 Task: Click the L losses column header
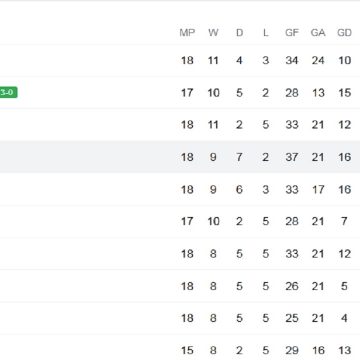pos(265,33)
